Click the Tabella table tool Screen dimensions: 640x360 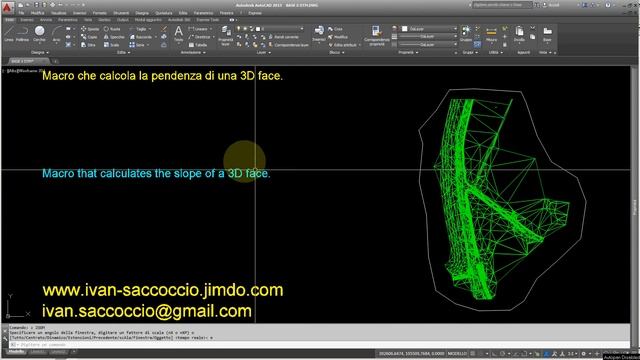[198, 45]
